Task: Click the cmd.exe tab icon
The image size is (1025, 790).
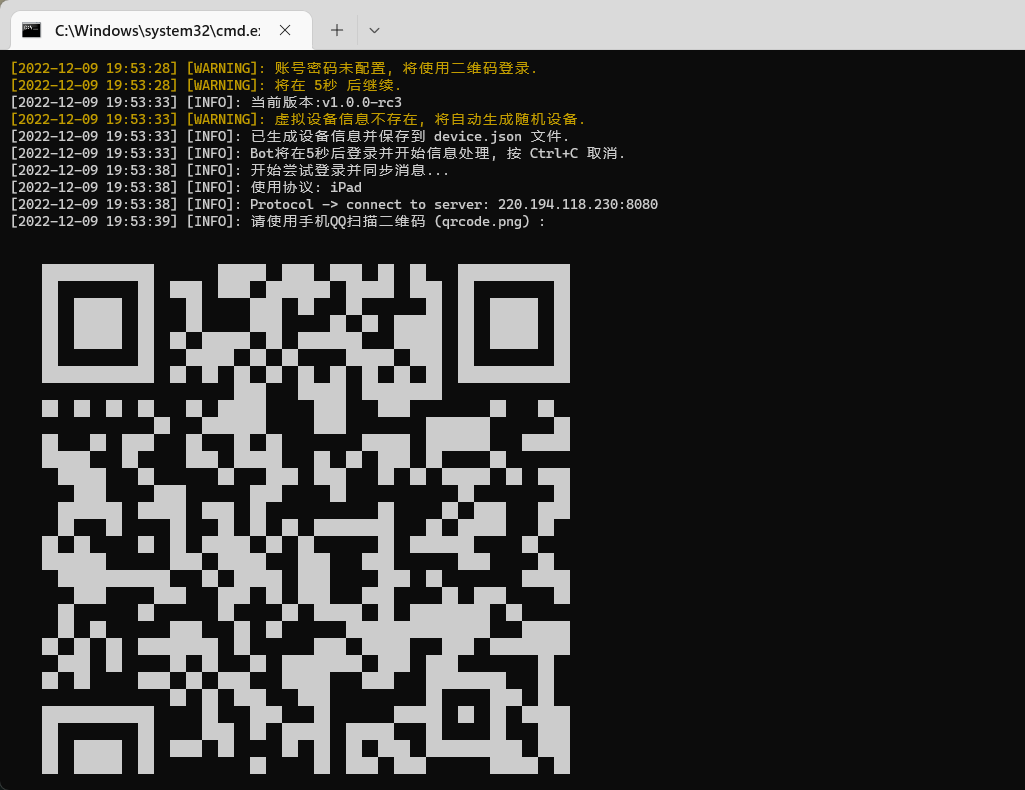Action: (x=31, y=30)
